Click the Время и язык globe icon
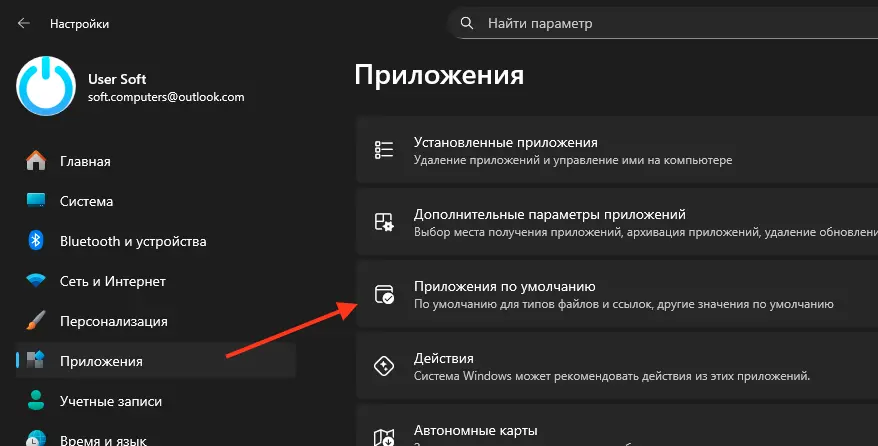Screen dimensions: 878x446 (x=36, y=438)
